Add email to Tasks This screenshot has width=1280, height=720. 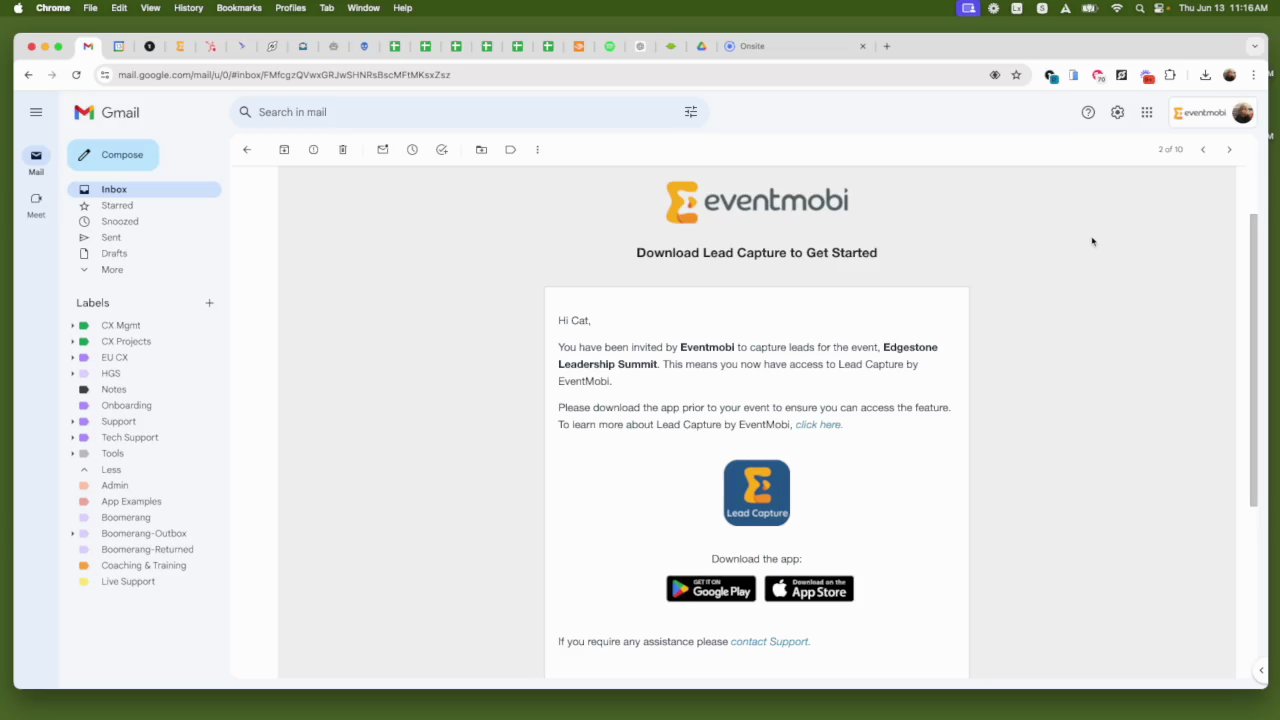tap(442, 150)
